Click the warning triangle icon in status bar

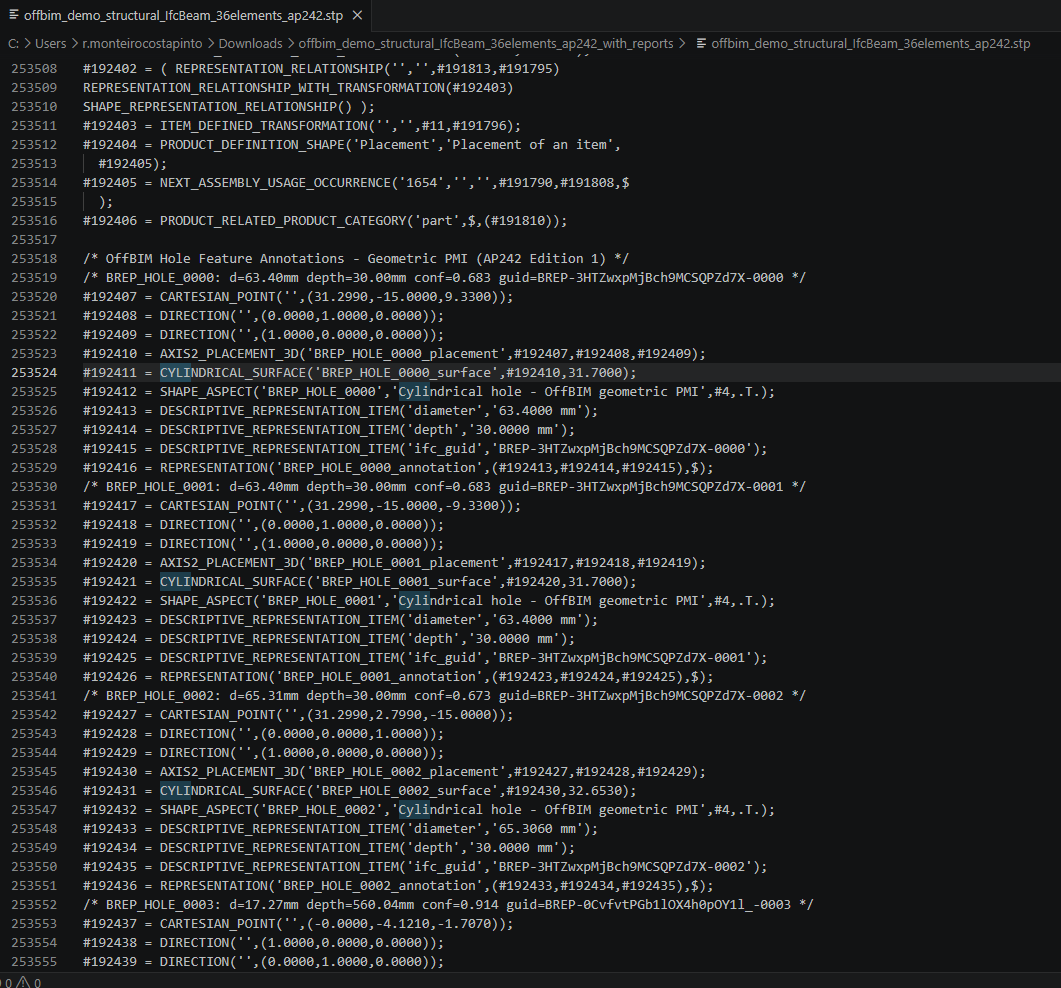23,982
